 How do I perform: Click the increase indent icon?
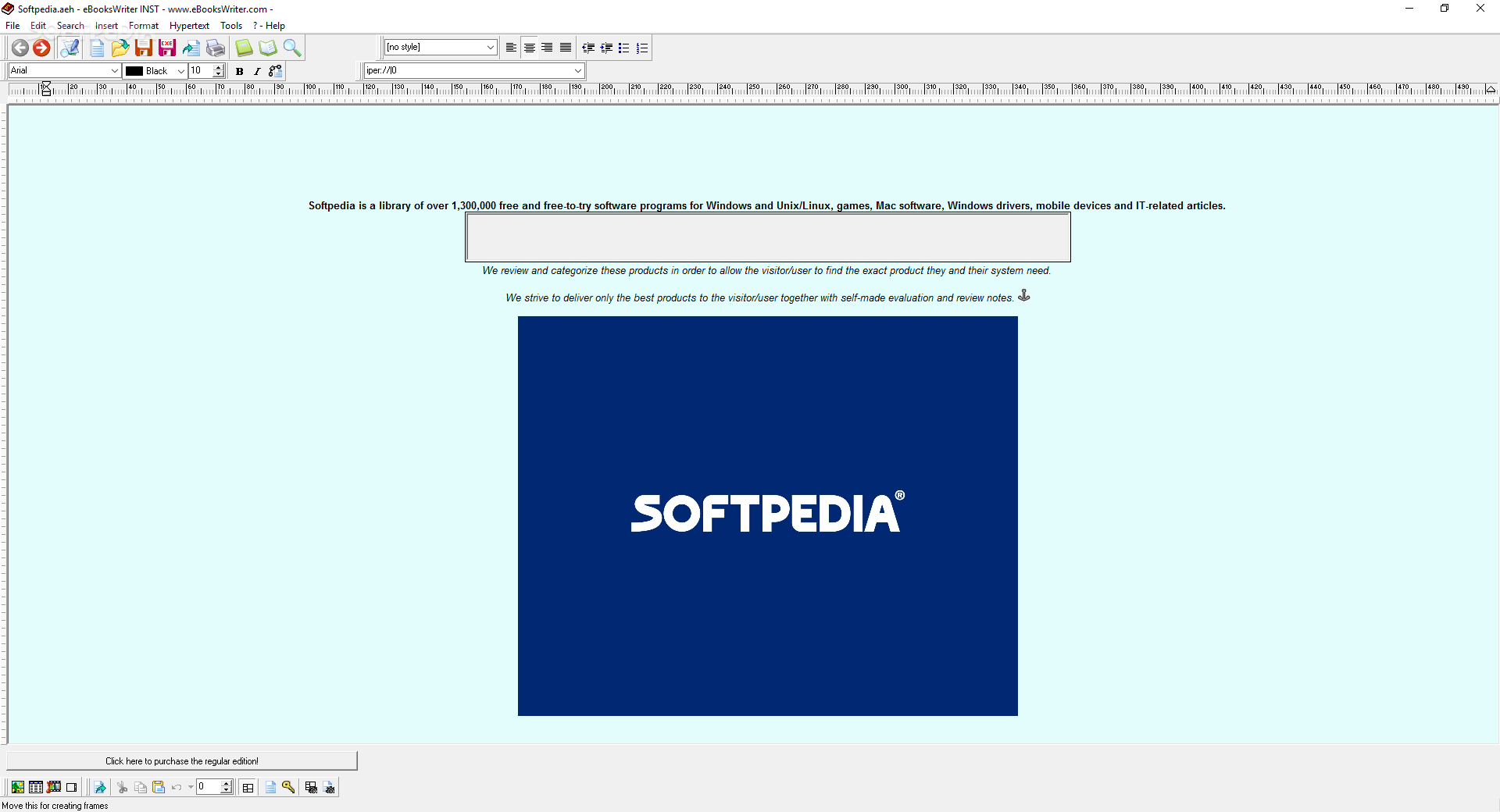606,48
